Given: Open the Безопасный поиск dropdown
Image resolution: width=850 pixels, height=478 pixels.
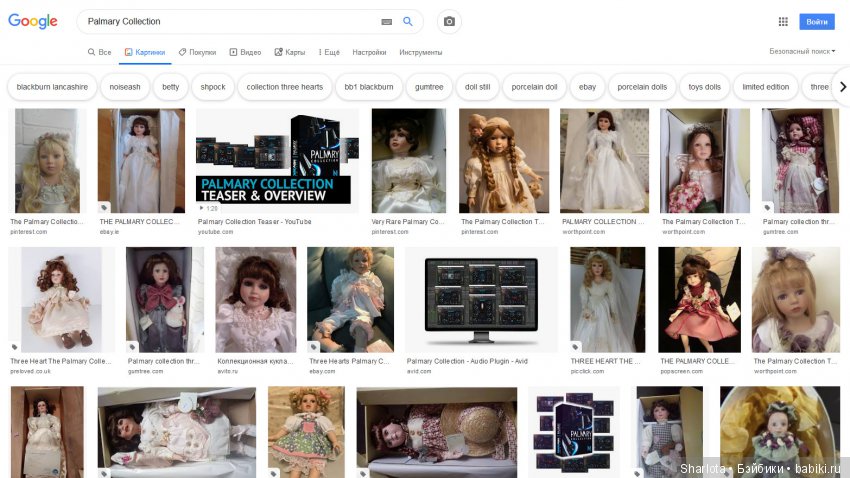Looking at the screenshot, I should pyautogui.click(x=802, y=51).
